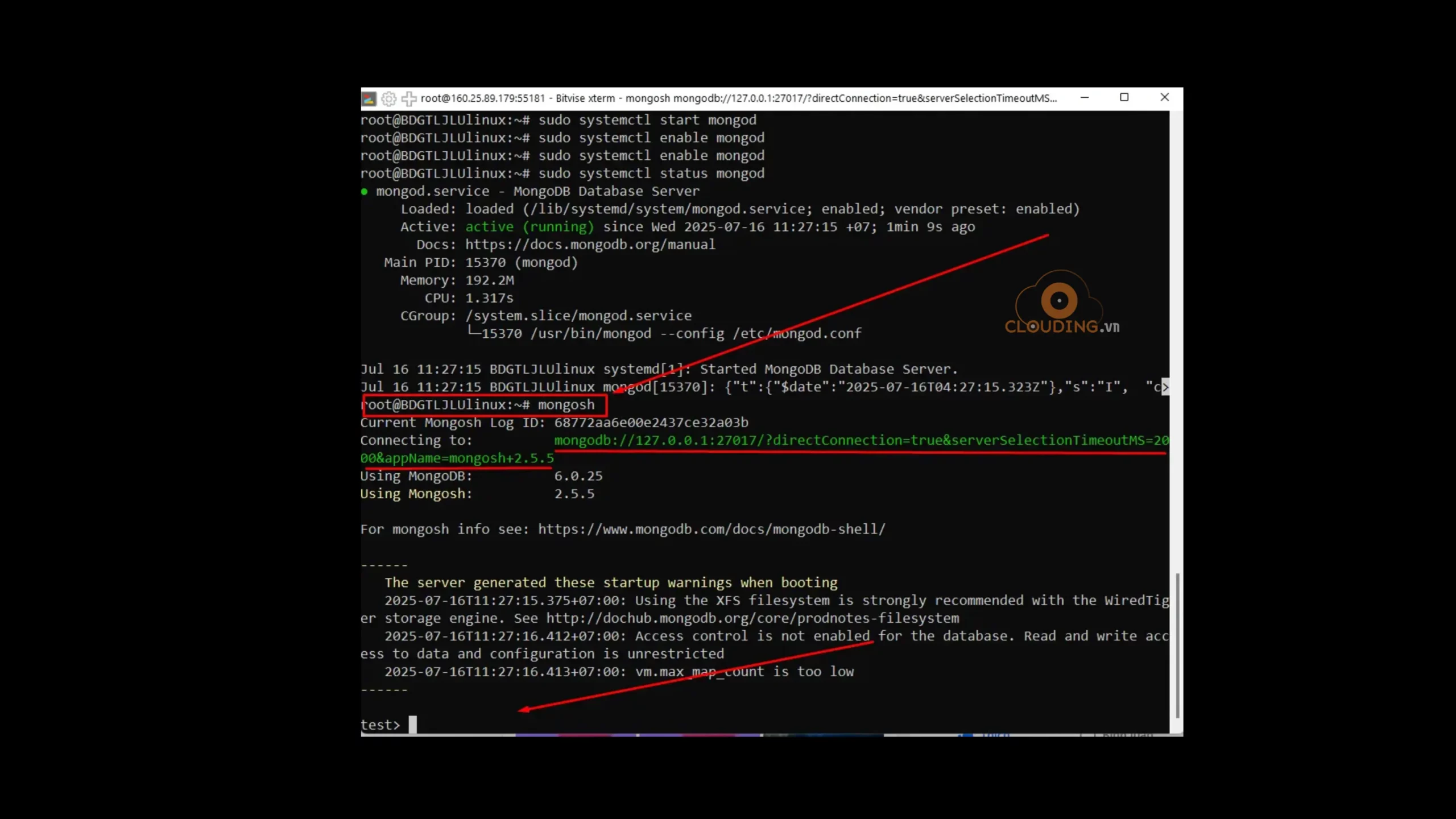Click the green mongodb://127.0.0.1:27017 connection string
The image size is (1456, 819).
click(x=862, y=440)
